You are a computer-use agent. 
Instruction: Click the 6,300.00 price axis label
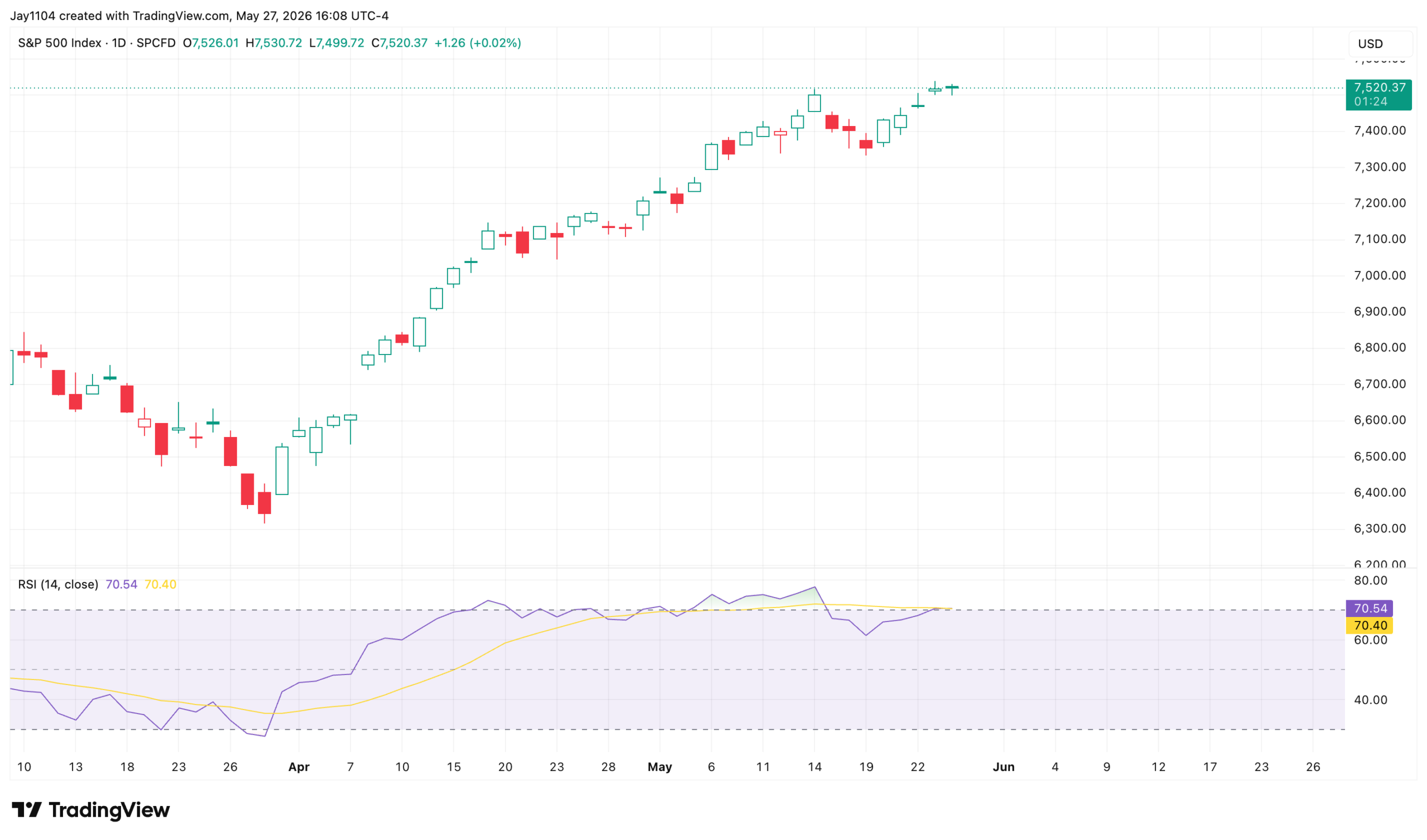tap(1380, 529)
